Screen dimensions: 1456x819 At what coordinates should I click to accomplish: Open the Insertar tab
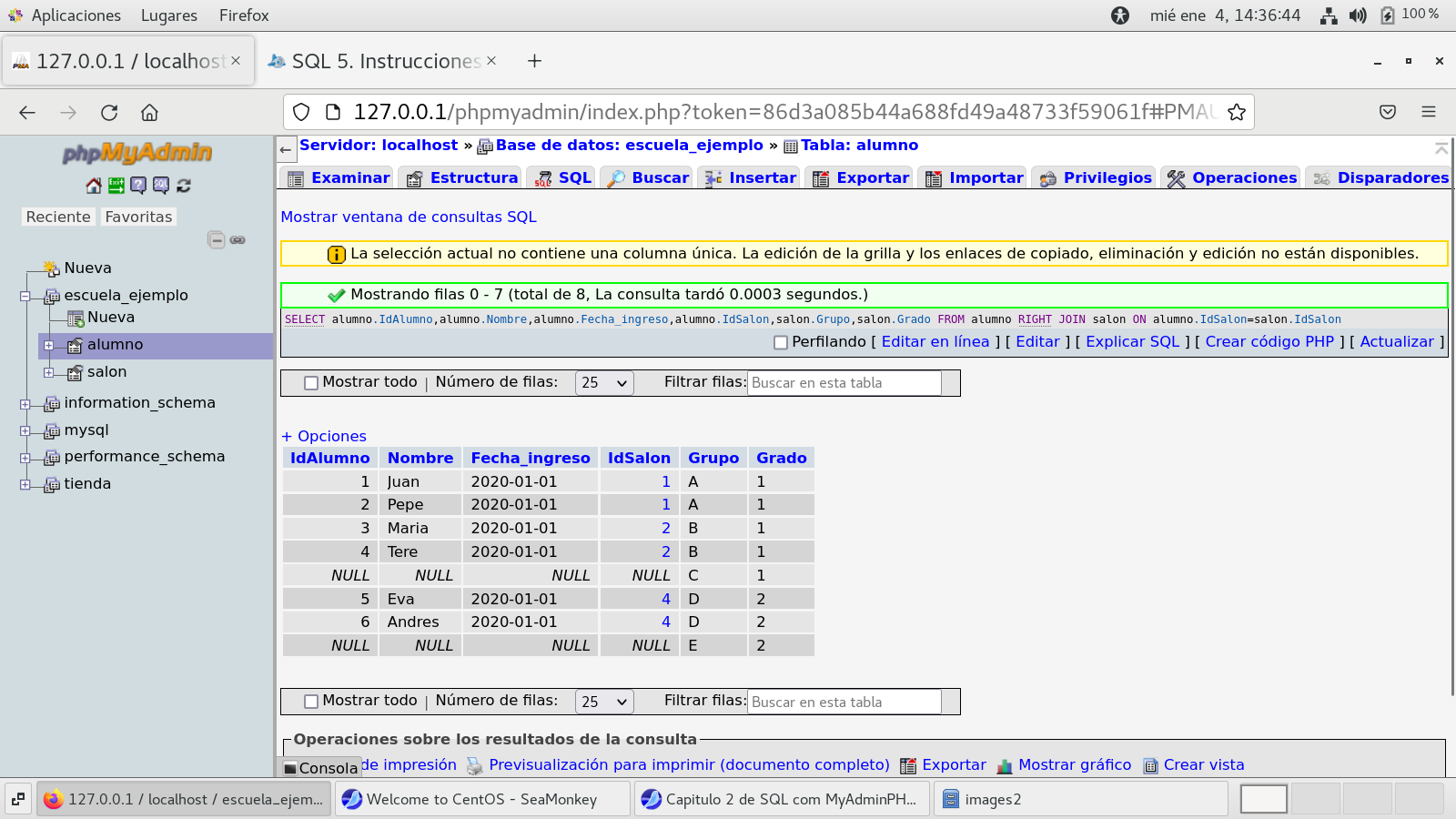pyautogui.click(x=752, y=178)
